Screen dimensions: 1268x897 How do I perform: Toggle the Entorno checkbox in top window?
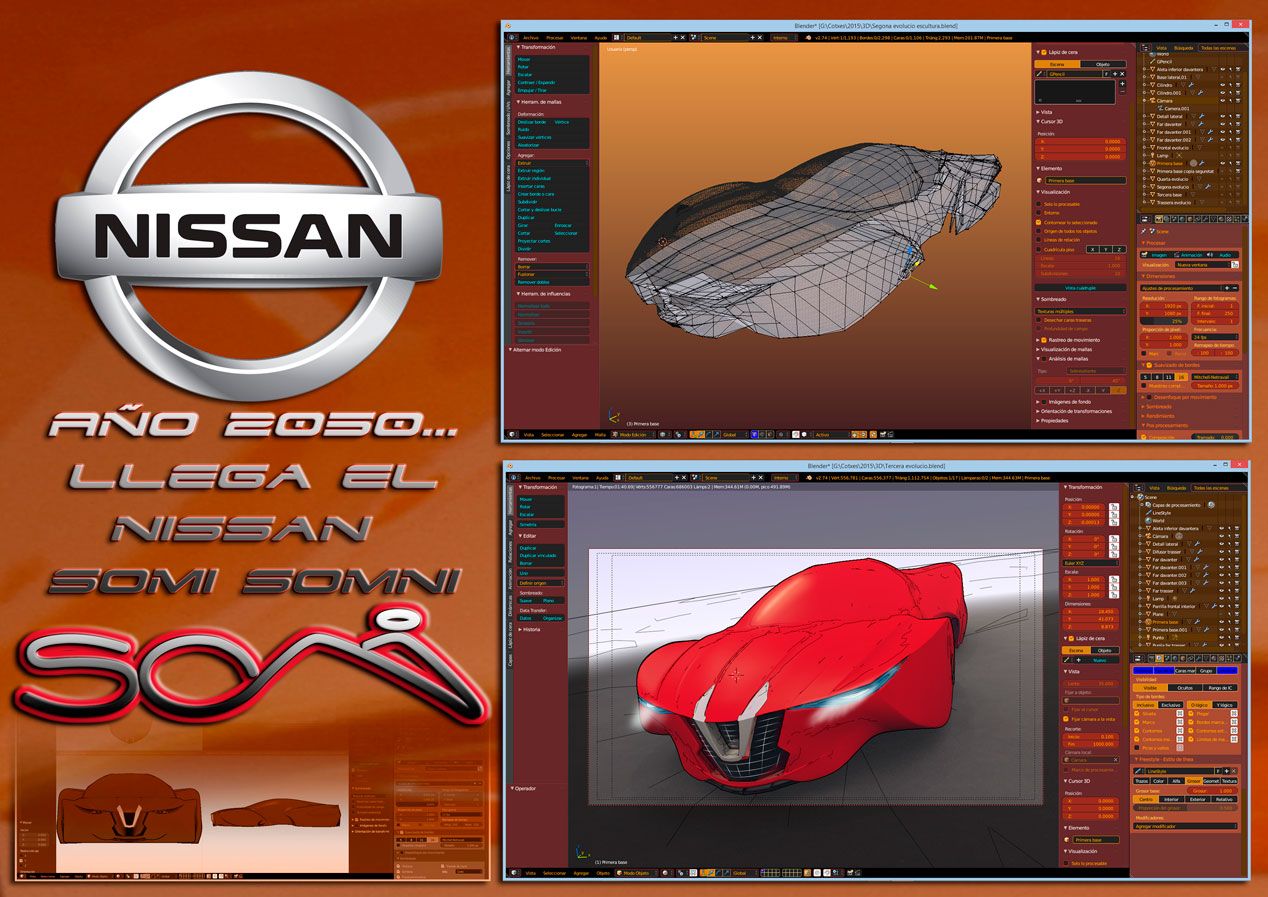pyautogui.click(x=1040, y=212)
